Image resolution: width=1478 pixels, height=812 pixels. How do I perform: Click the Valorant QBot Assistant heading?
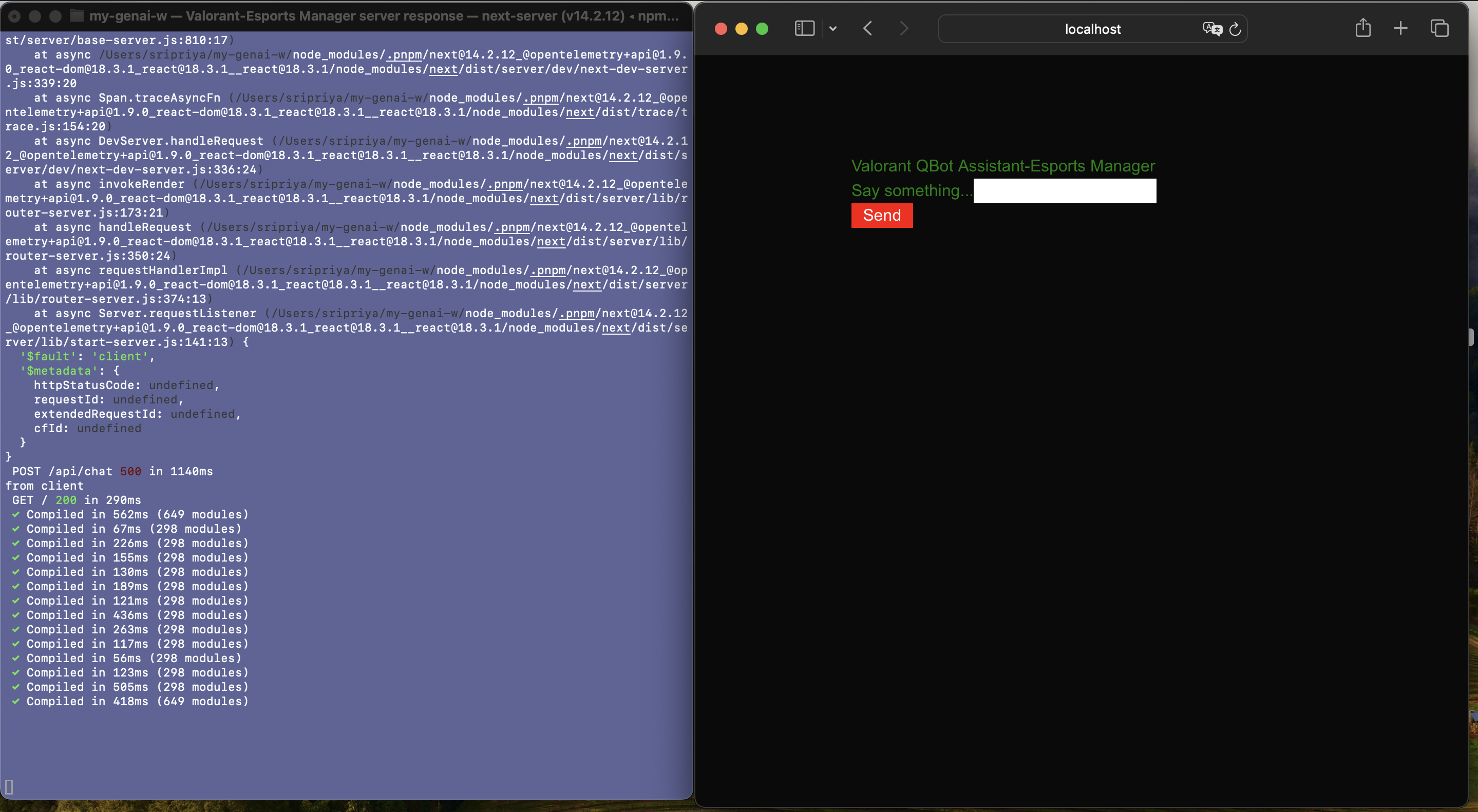[x=1002, y=166]
